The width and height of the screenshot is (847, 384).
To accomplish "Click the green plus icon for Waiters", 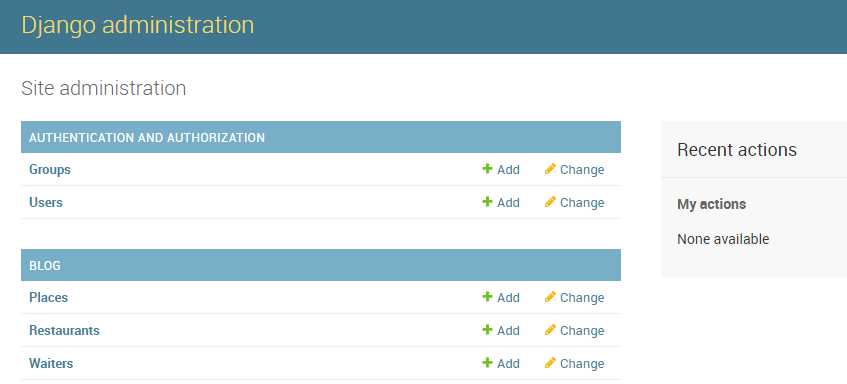I will pyautogui.click(x=487, y=363).
